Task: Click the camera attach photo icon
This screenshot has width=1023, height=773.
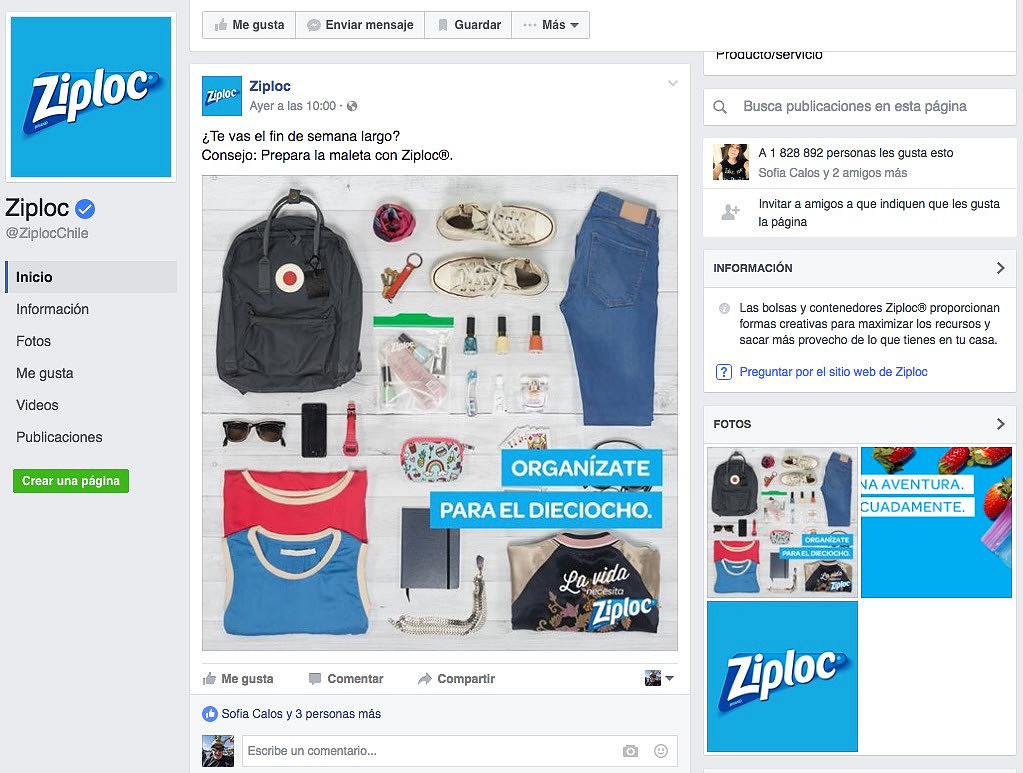Action: (x=630, y=751)
